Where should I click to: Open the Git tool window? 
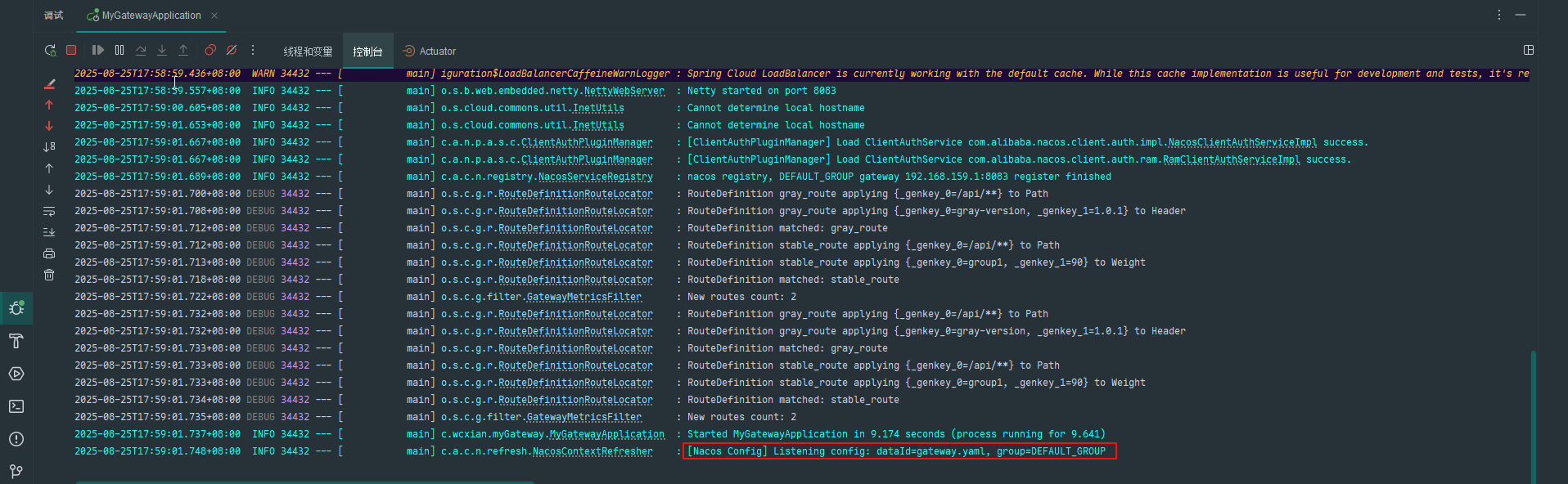(x=16, y=471)
